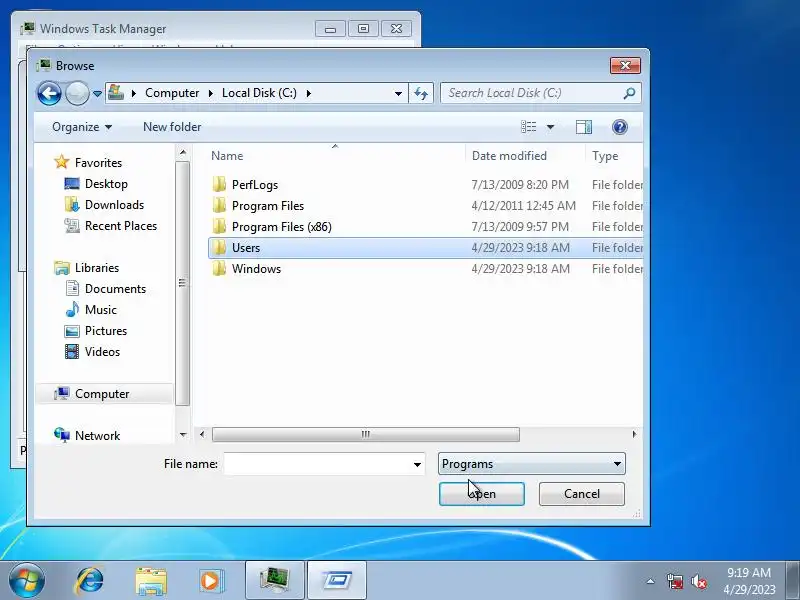Screen dimensions: 800x600
Task: Expand the arrow after Local Disk (C:) breadcrumb
Action: (309, 93)
